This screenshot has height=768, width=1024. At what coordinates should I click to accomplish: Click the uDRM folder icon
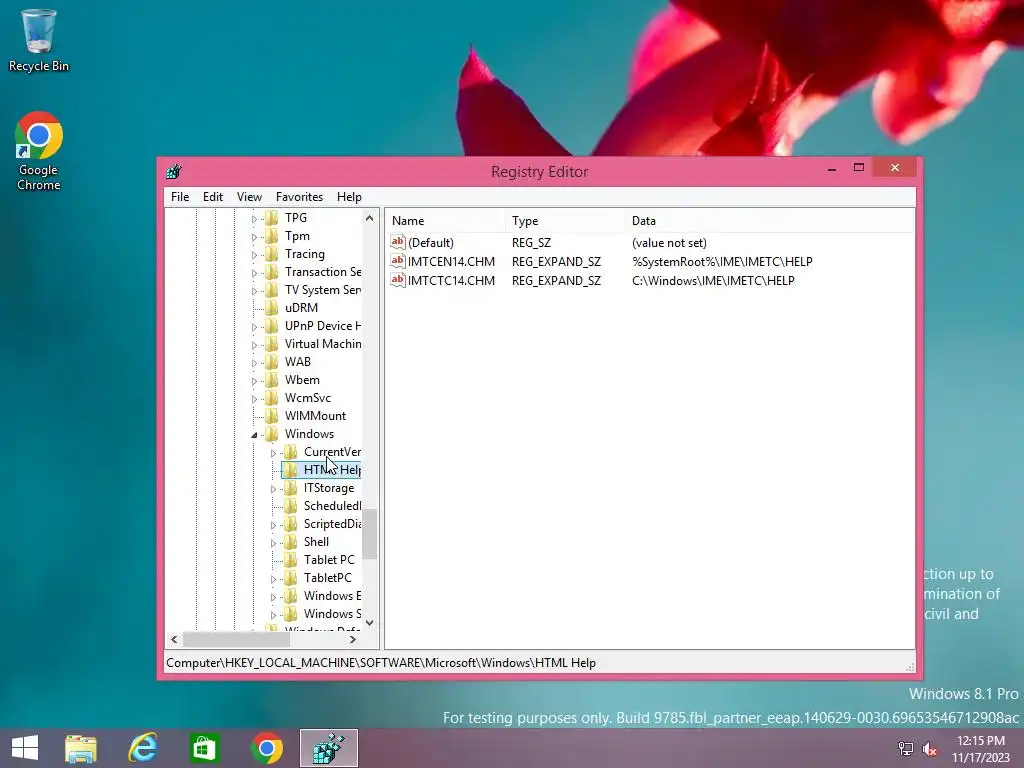(x=272, y=308)
